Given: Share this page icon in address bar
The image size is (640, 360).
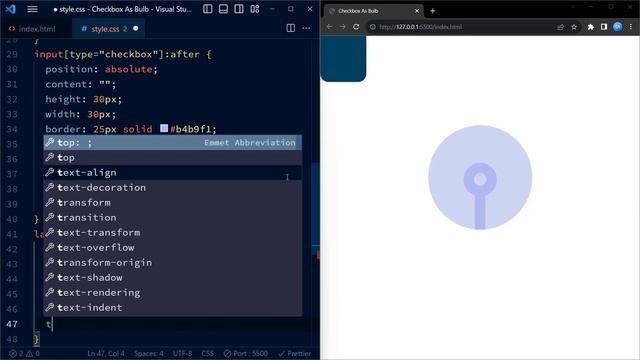Looking at the screenshot, I should point(560,27).
